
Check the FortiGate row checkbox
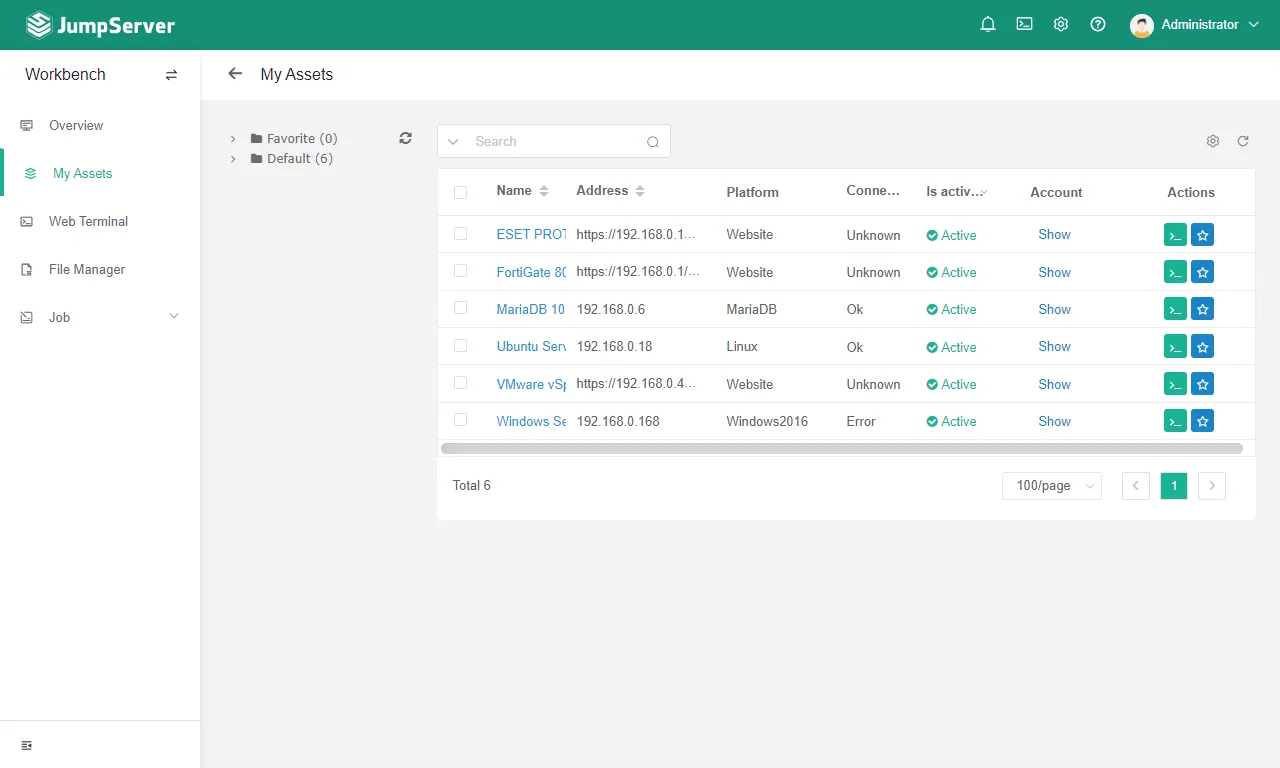[460, 270]
